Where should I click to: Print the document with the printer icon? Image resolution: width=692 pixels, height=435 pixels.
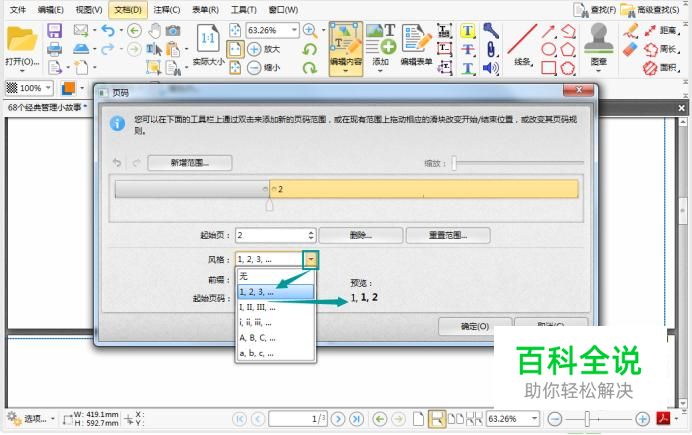(x=54, y=49)
